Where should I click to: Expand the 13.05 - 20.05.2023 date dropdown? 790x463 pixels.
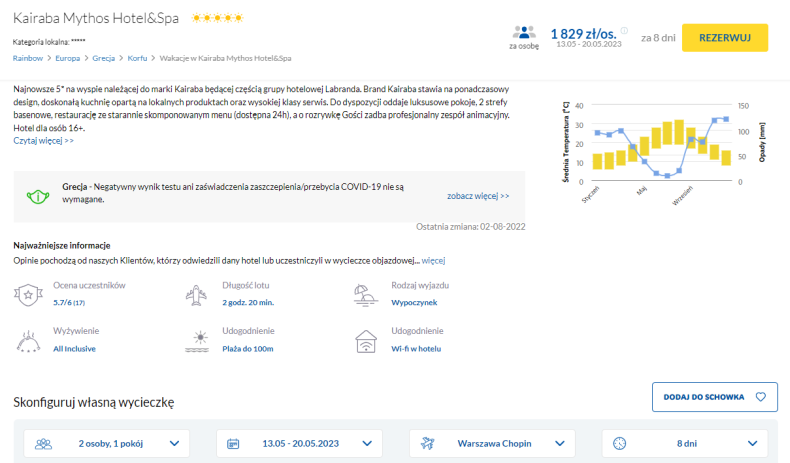[300, 443]
